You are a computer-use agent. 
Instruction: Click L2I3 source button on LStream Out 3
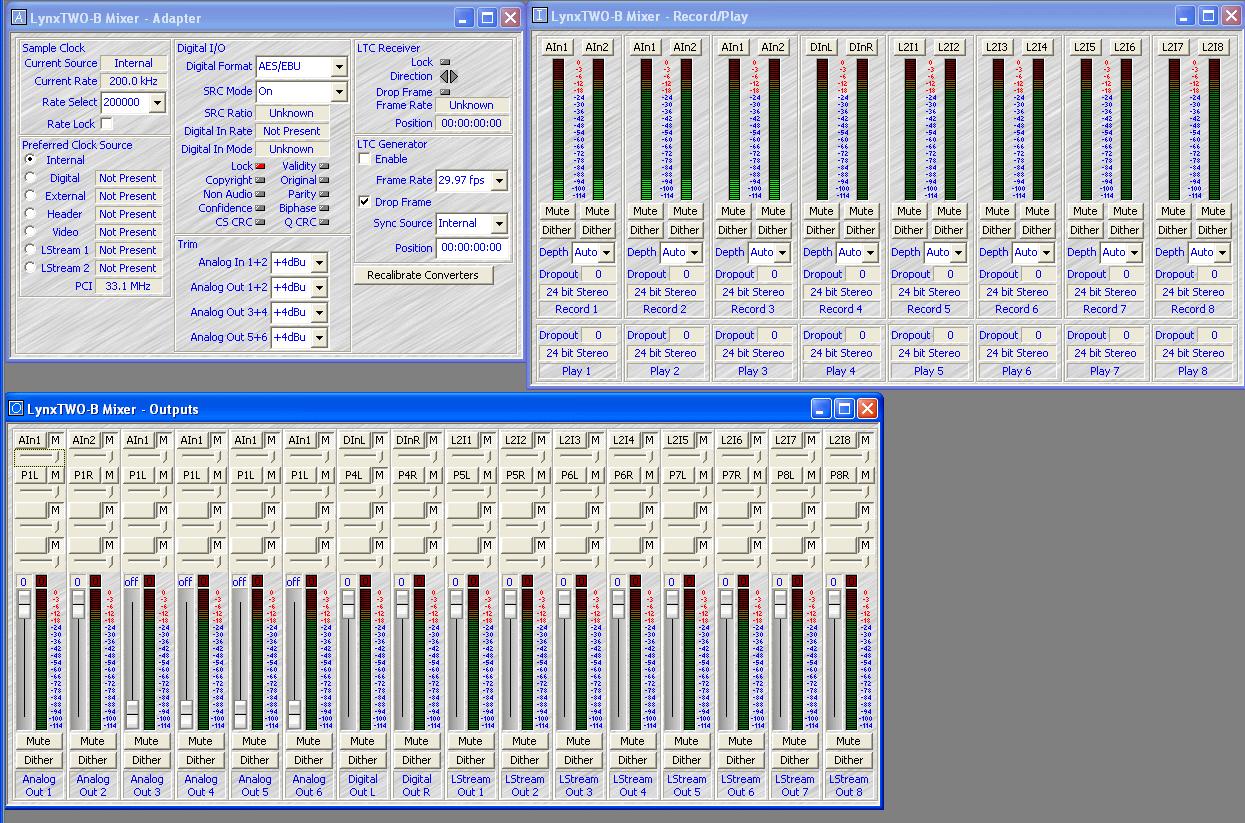570,440
